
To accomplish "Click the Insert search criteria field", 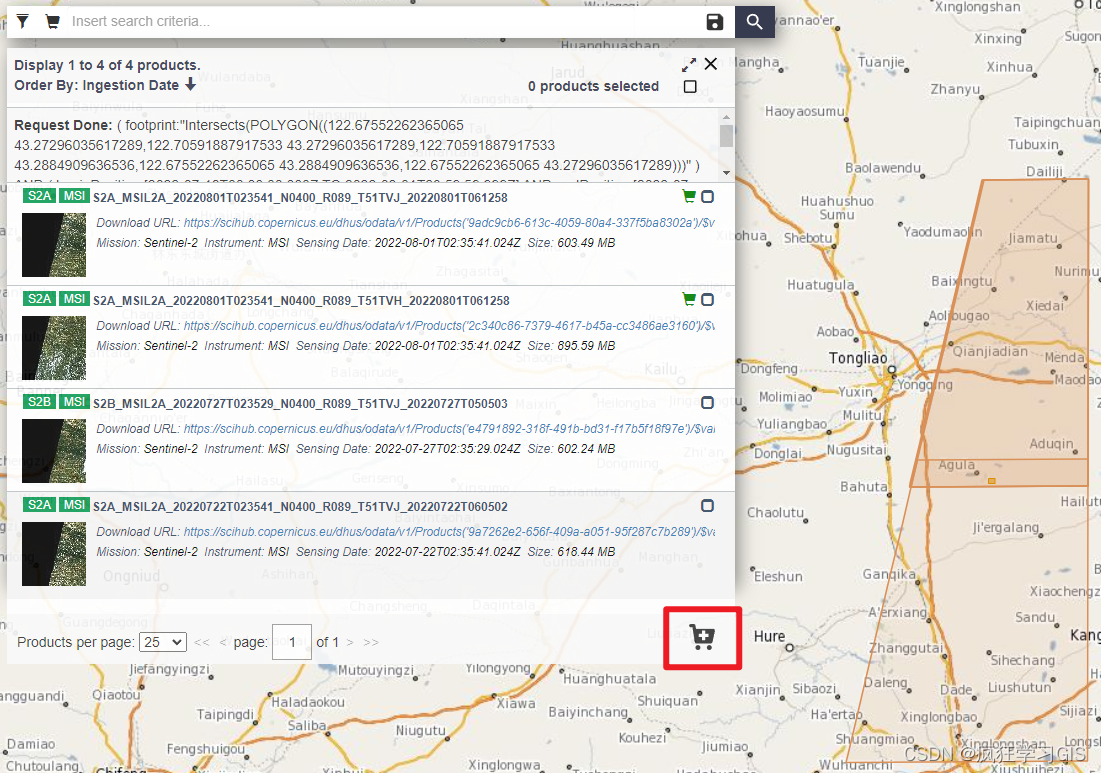I will 383,22.
